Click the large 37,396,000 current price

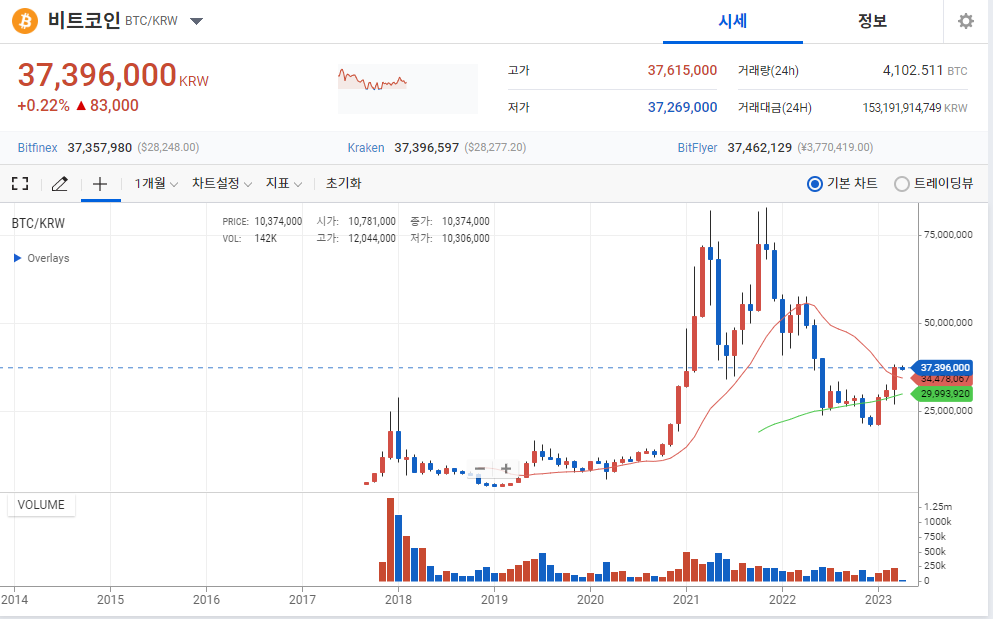pos(97,75)
